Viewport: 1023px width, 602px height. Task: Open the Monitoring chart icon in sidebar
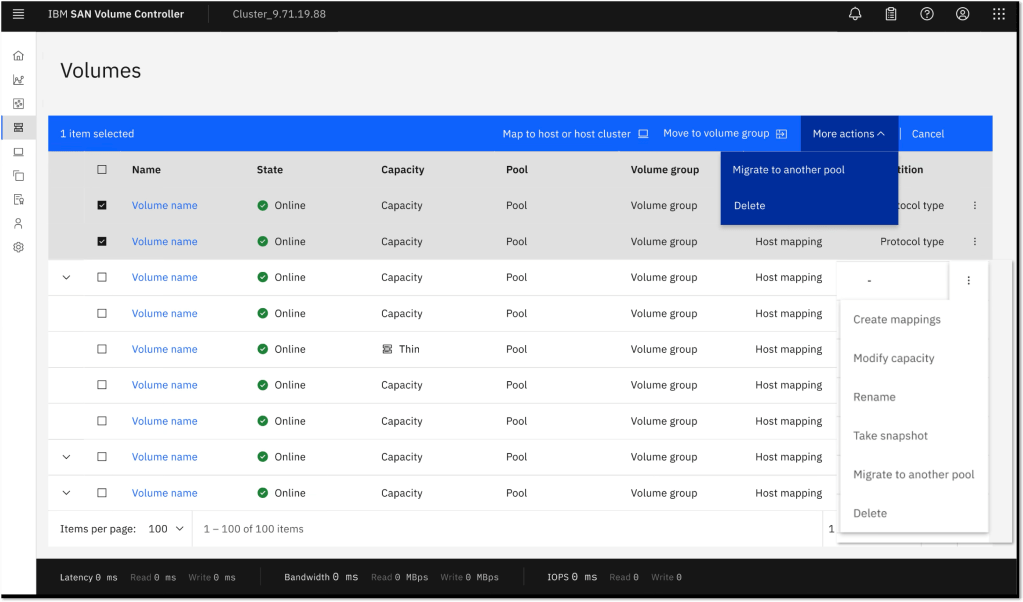click(18, 80)
